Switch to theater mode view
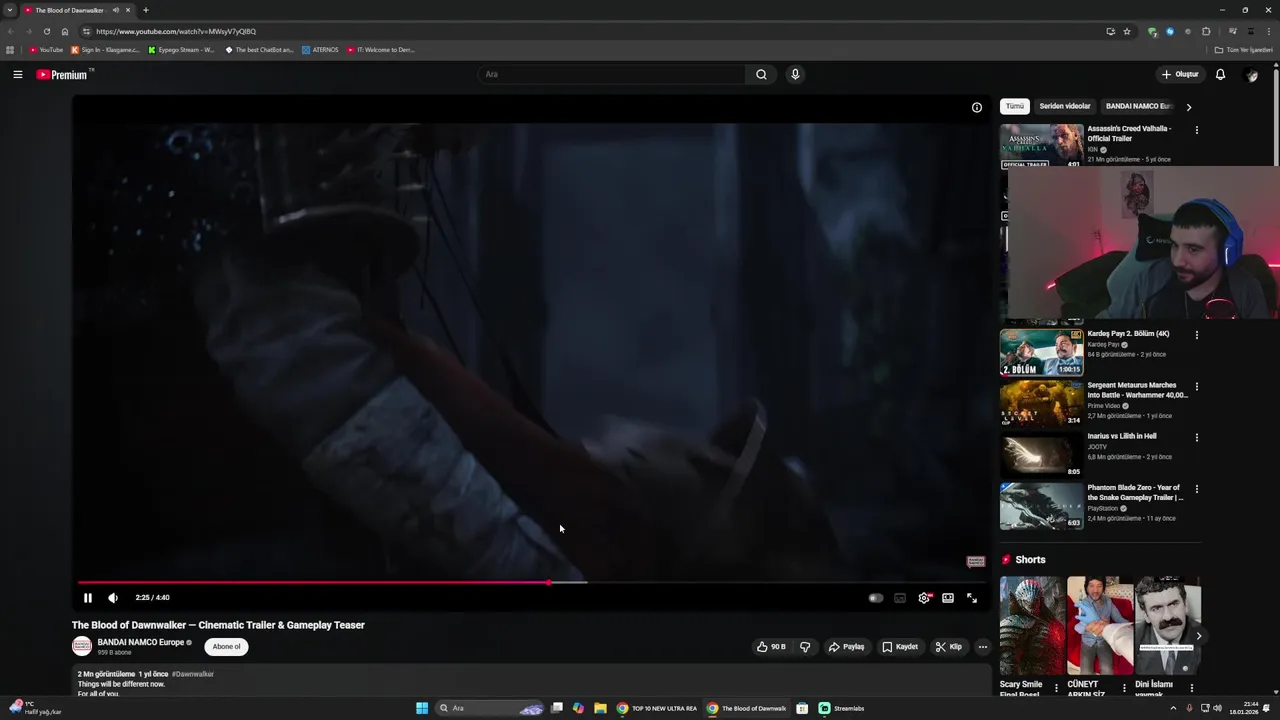 pyautogui.click(x=948, y=598)
